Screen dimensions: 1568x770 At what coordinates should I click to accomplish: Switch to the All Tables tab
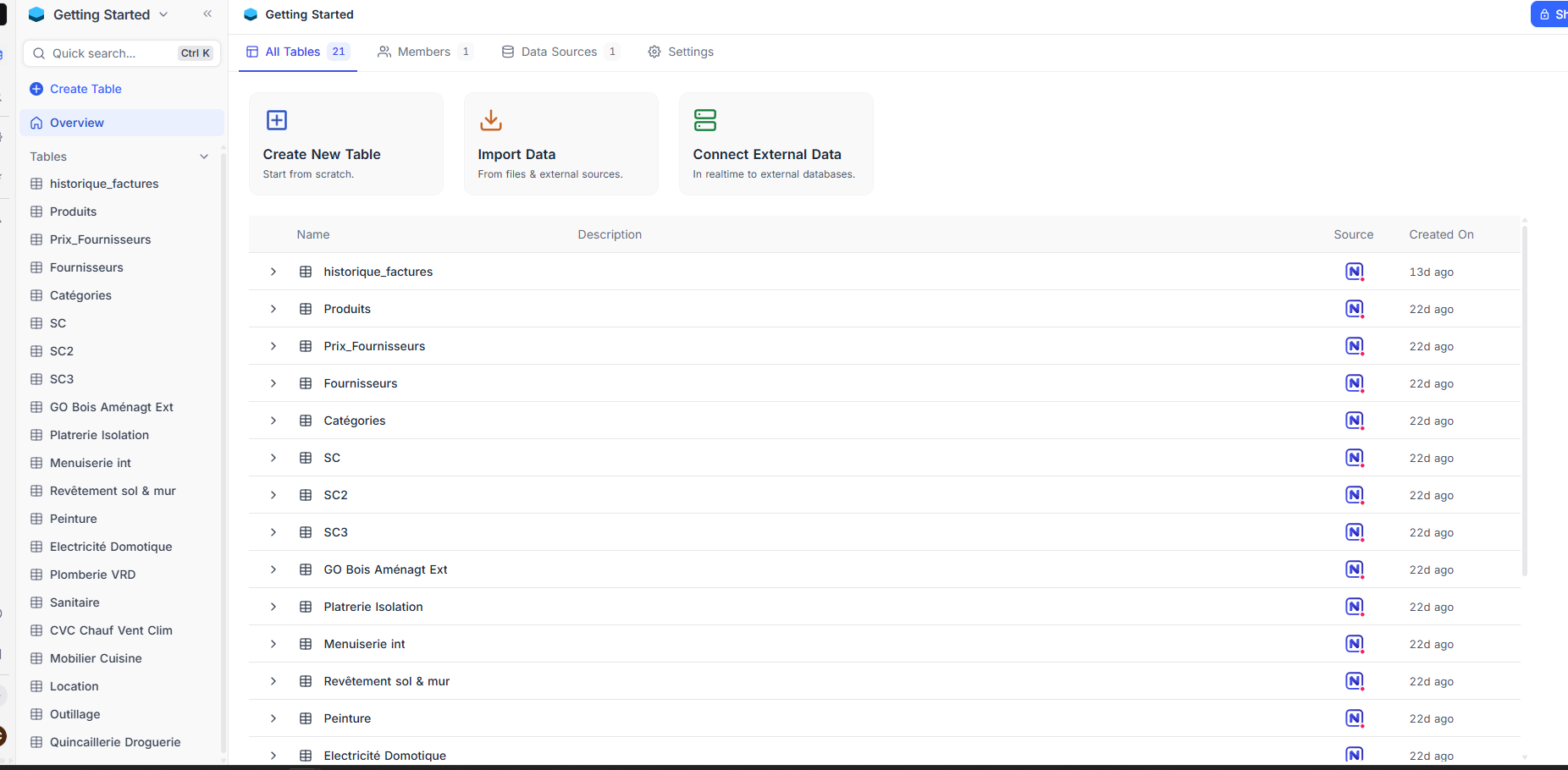[298, 52]
